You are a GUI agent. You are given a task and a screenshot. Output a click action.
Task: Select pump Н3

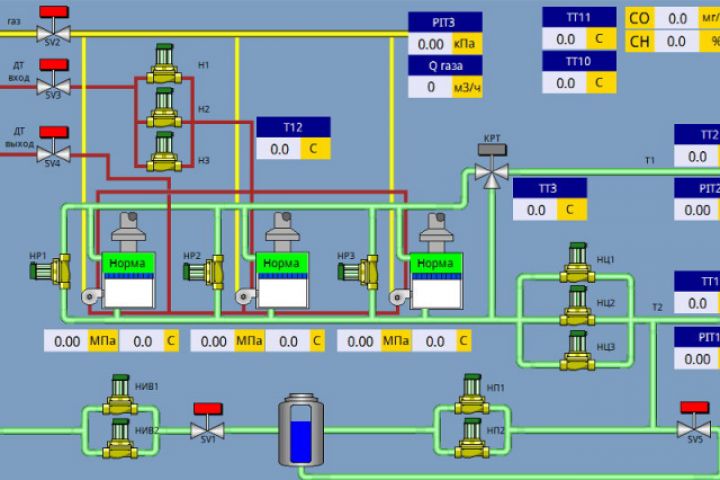(164, 152)
